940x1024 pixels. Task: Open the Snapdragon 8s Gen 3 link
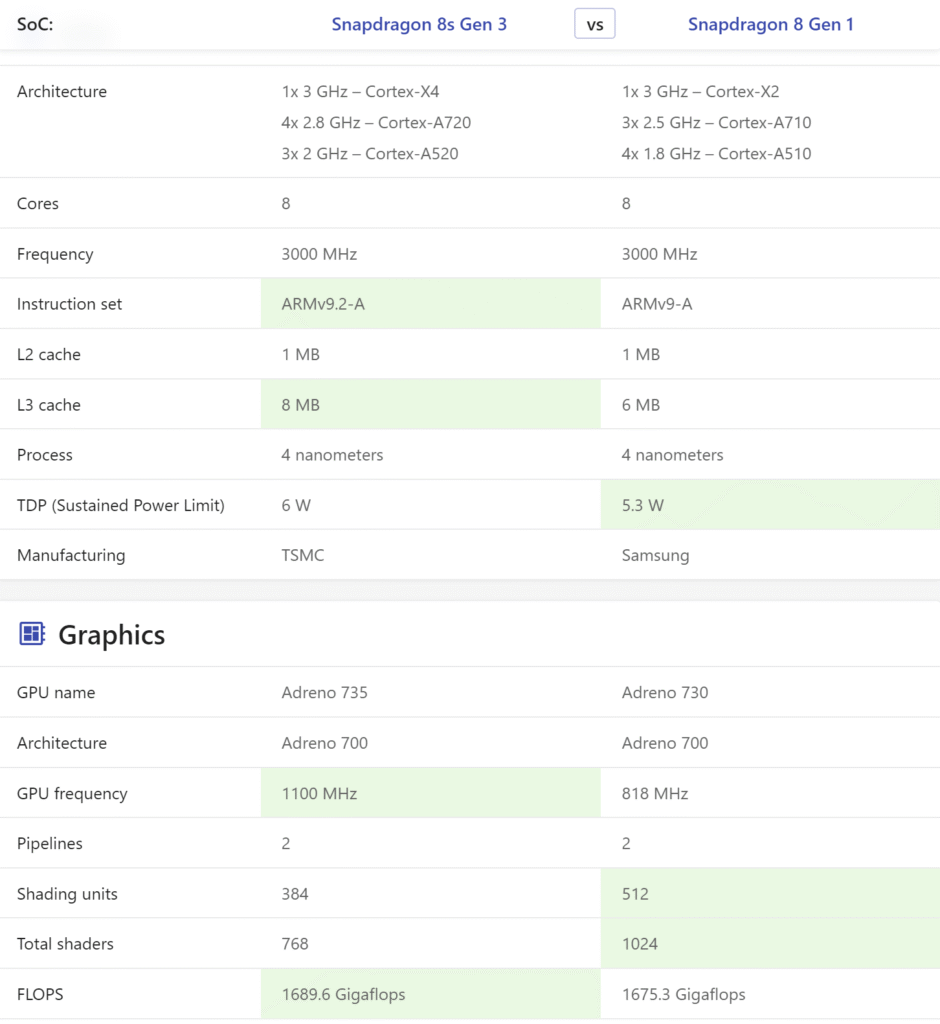pyautogui.click(x=419, y=24)
